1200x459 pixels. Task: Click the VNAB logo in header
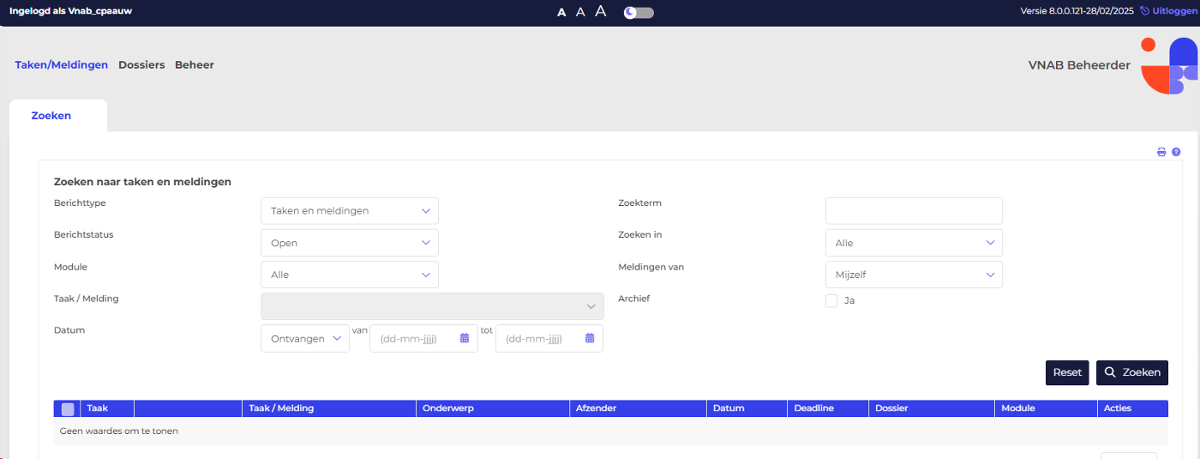pyautogui.click(x=1168, y=66)
